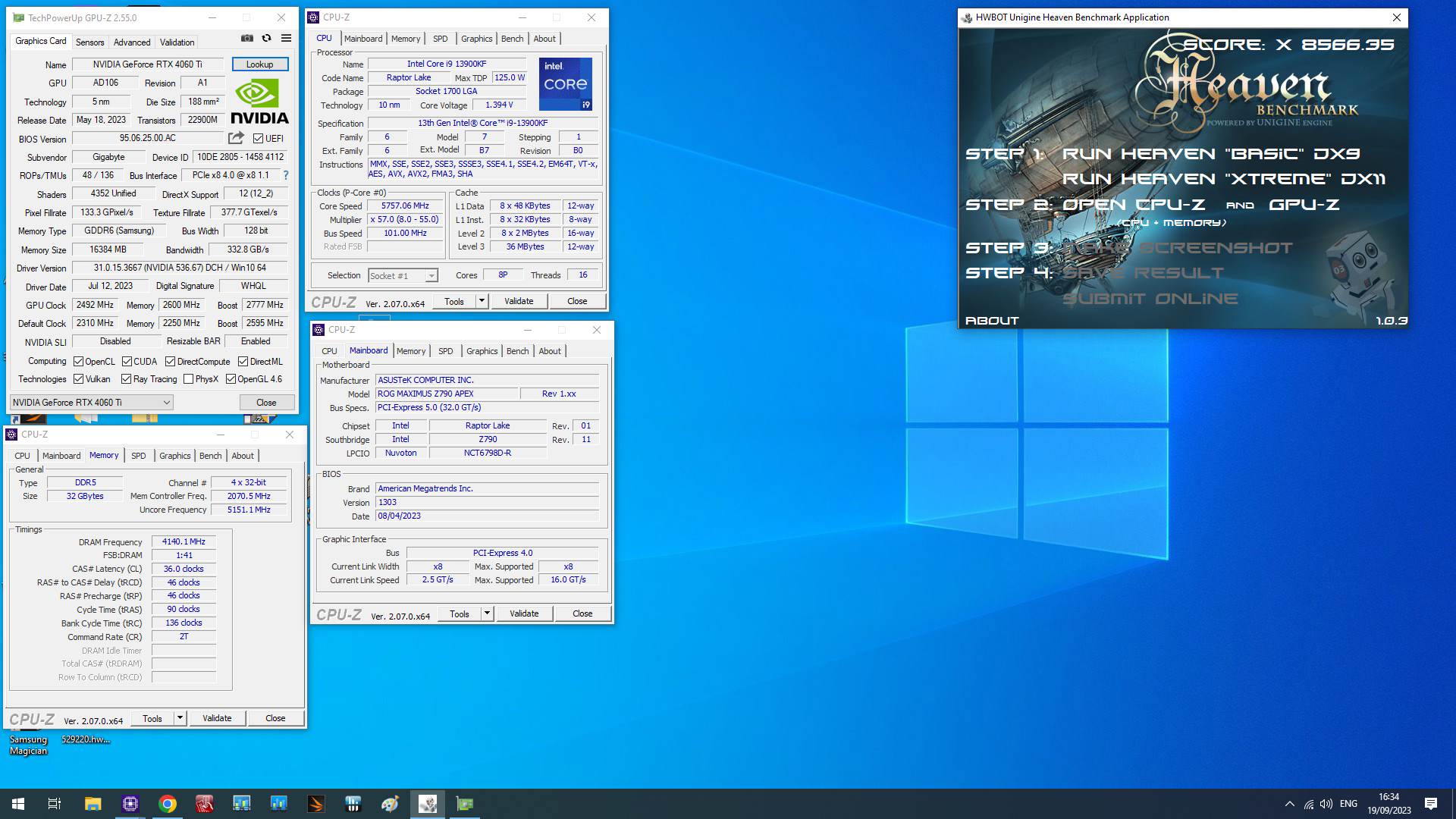Toggle the OpenGL 4.6 checkbox
This screenshot has width=1456, height=819.
(x=231, y=379)
